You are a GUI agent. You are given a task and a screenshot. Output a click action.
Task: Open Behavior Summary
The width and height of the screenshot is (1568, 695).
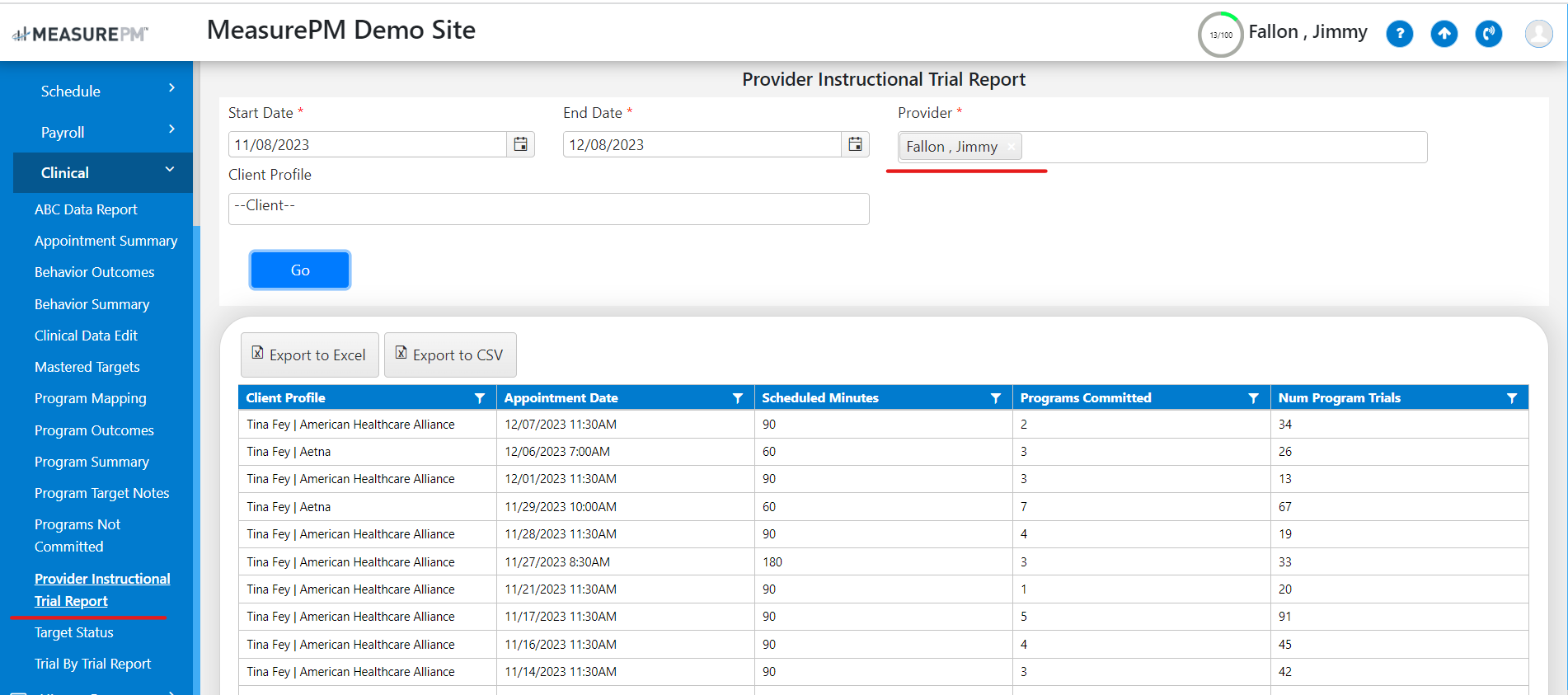pyautogui.click(x=92, y=304)
